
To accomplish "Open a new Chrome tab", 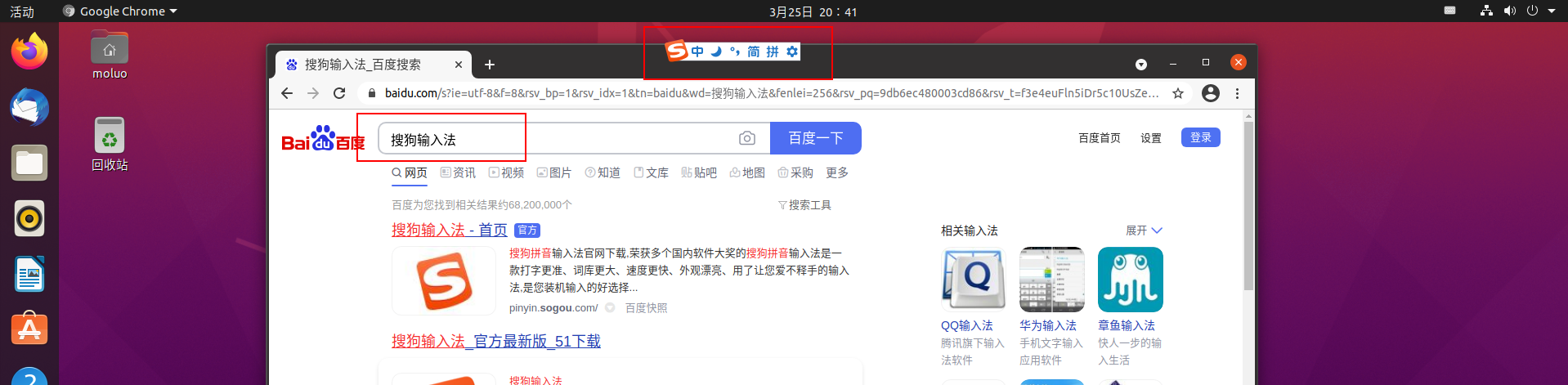I will 490,65.
